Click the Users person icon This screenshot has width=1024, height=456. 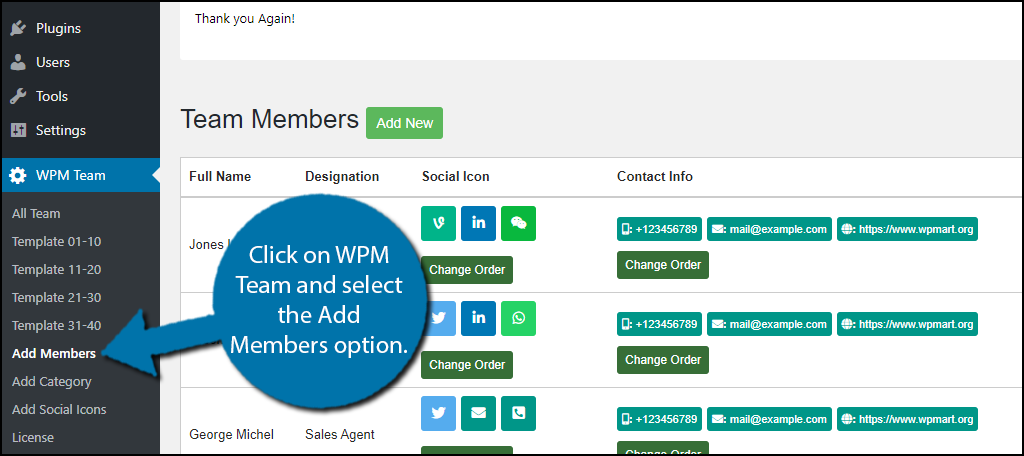pos(18,63)
